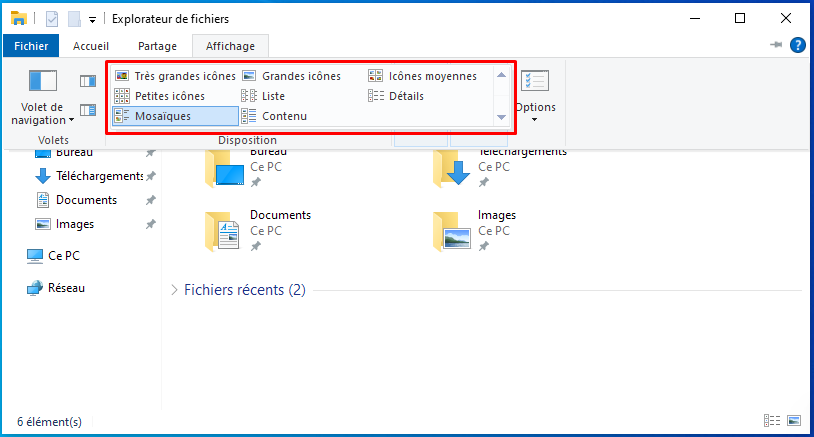Expand the Fichiers récents (2) section

(x=174, y=290)
